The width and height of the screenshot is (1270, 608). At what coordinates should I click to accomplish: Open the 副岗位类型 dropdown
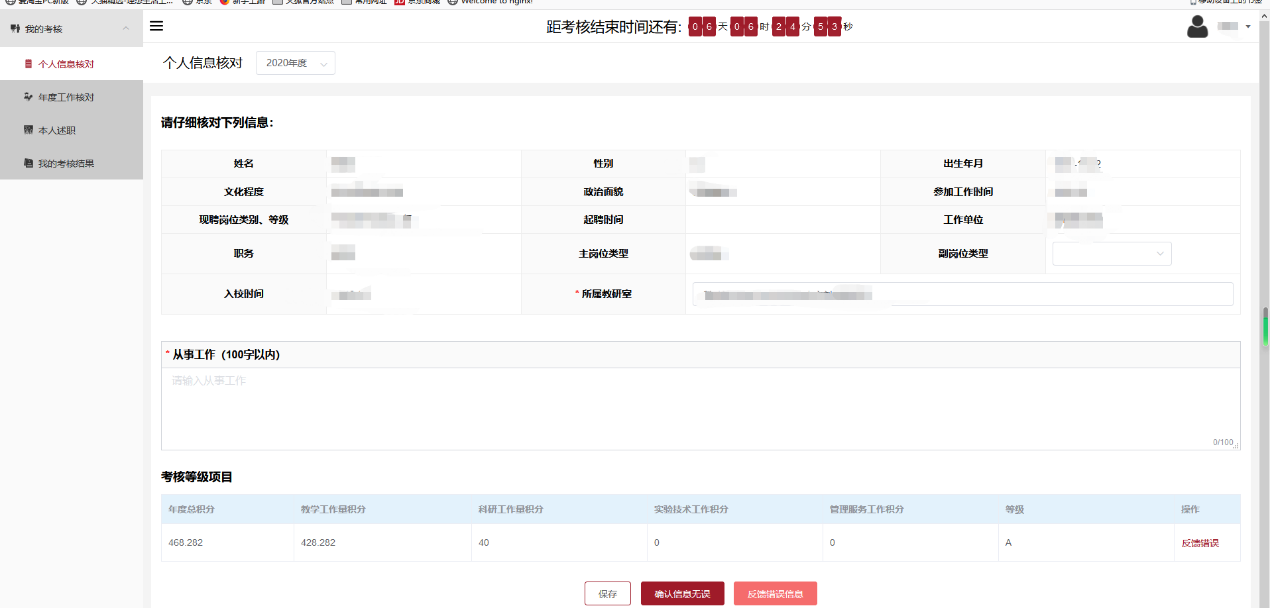(1111, 254)
